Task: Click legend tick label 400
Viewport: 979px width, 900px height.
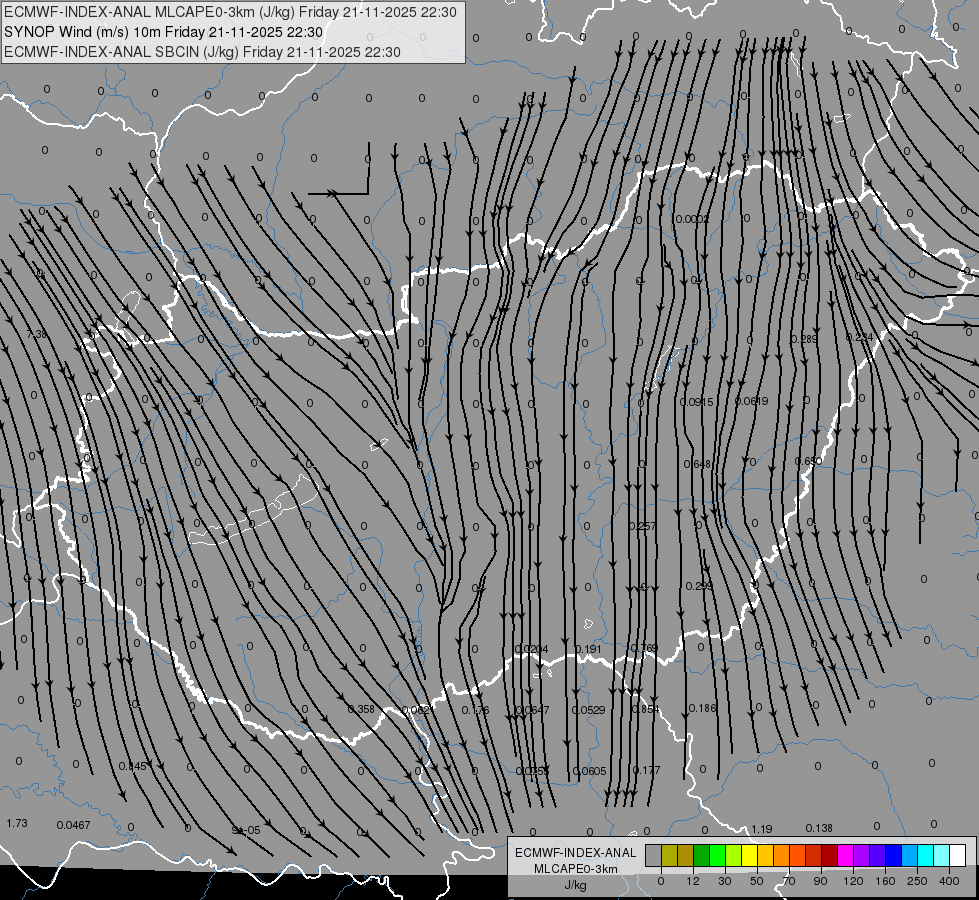Action: 949,881
